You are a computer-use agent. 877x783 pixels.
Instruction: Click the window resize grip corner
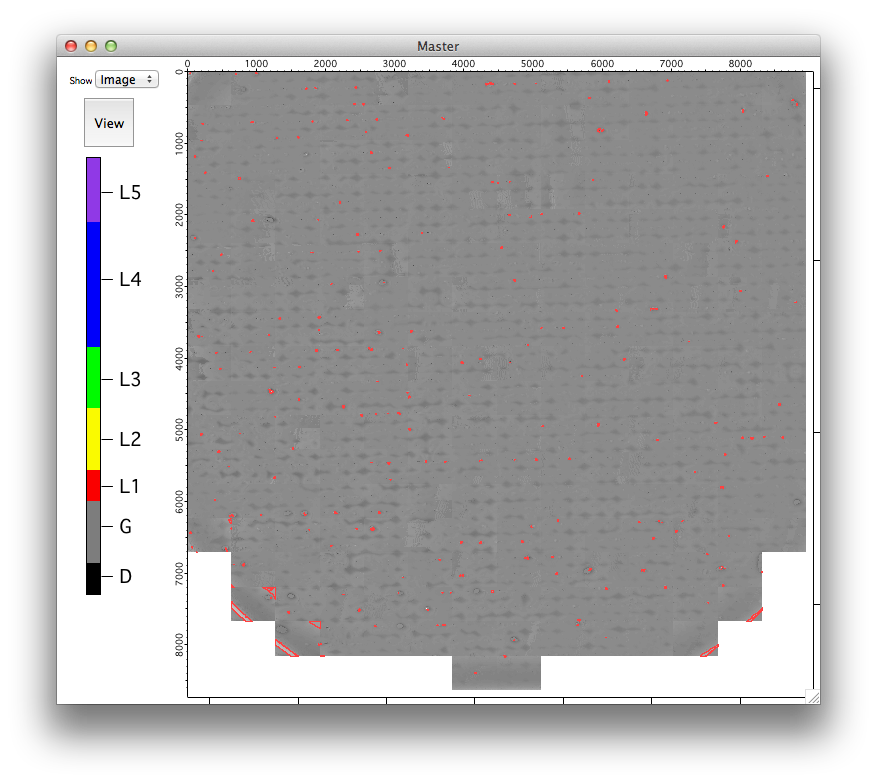[x=813, y=696]
